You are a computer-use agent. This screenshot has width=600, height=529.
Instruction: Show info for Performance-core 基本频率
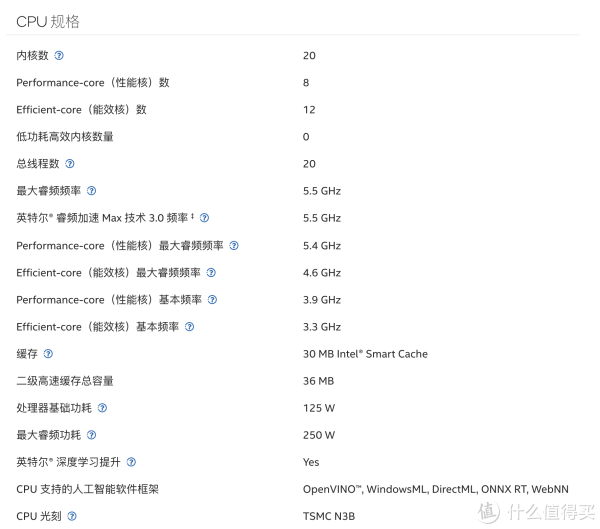(212, 299)
